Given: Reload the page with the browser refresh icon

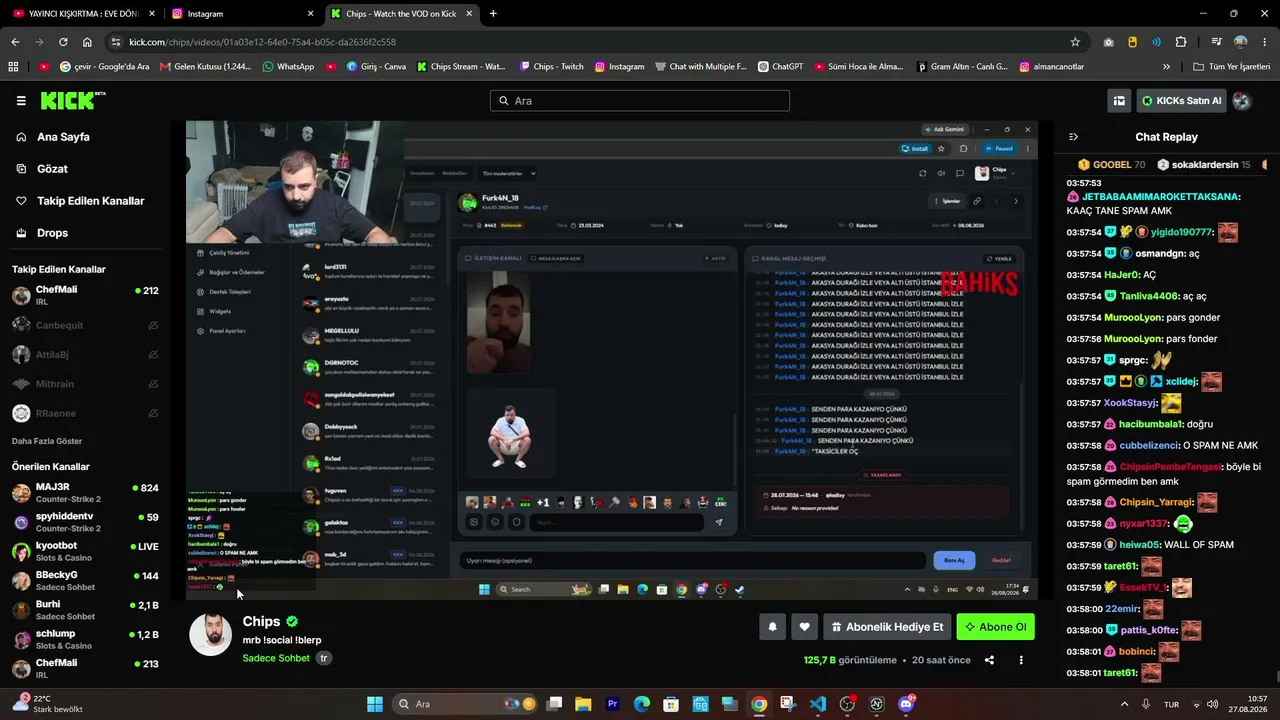Looking at the screenshot, I should pyautogui.click(x=63, y=42).
